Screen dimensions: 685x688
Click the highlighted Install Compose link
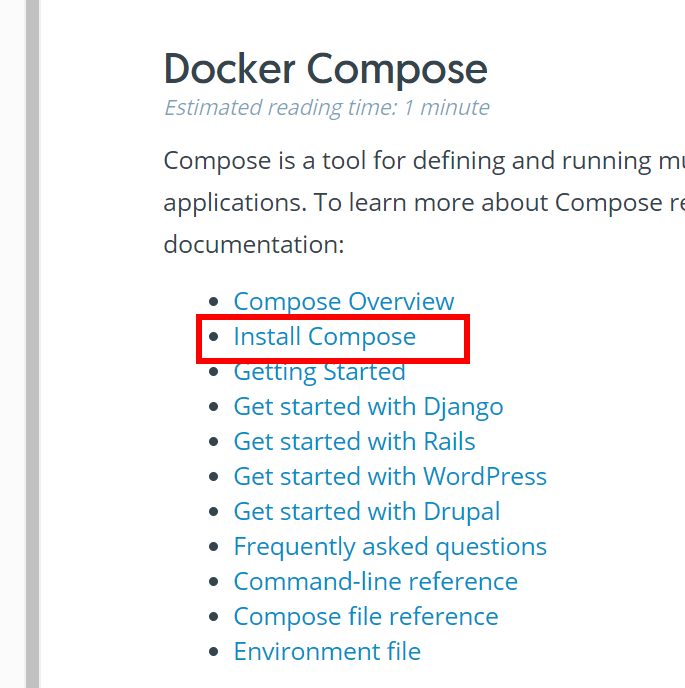point(324,337)
